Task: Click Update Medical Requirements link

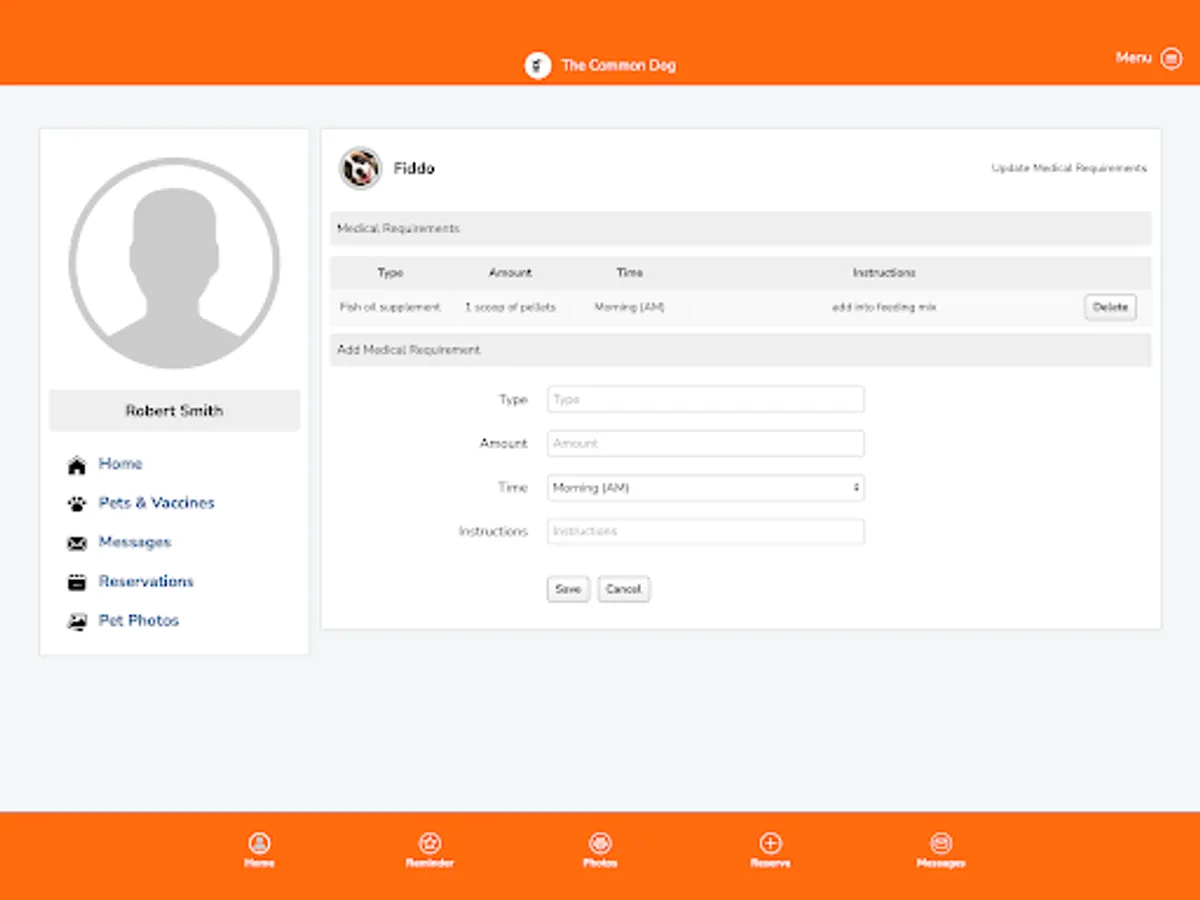Action: pos(1068,168)
